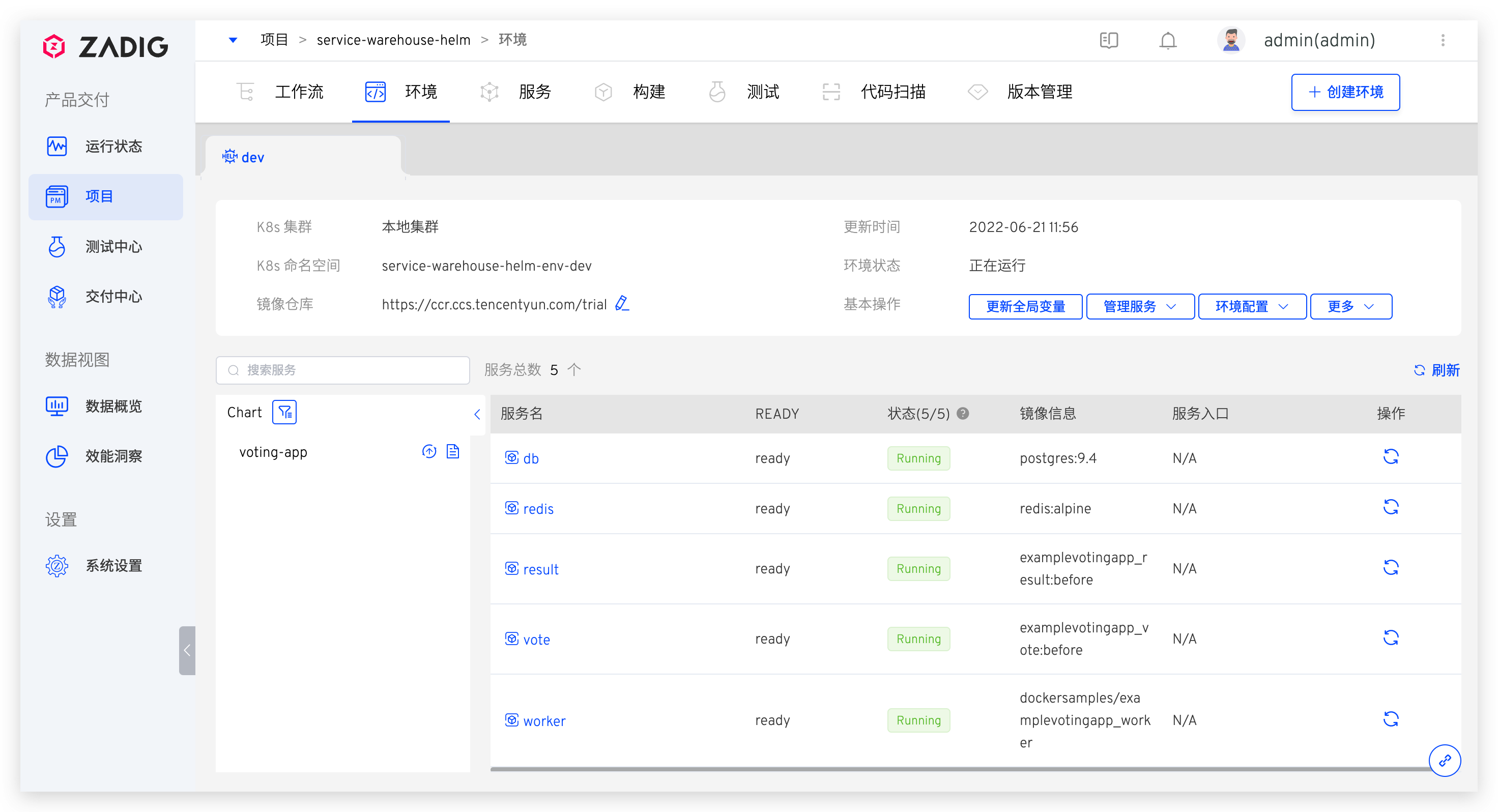Viewport: 1498px width, 812px height.
Task: Open the 更多 dropdown
Action: tap(1350, 307)
